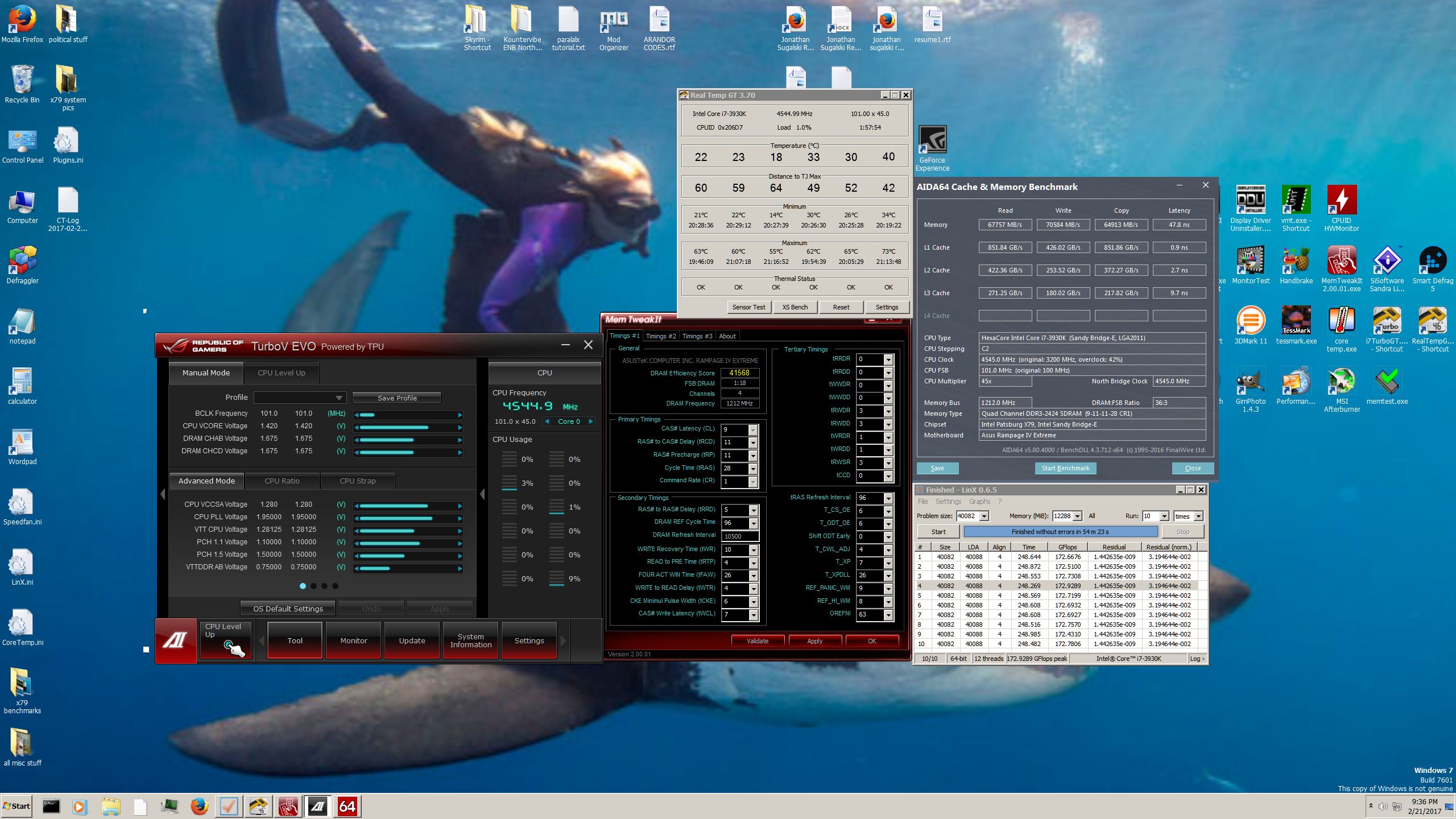Open the Display Driver Uninstaller icon

1250,208
